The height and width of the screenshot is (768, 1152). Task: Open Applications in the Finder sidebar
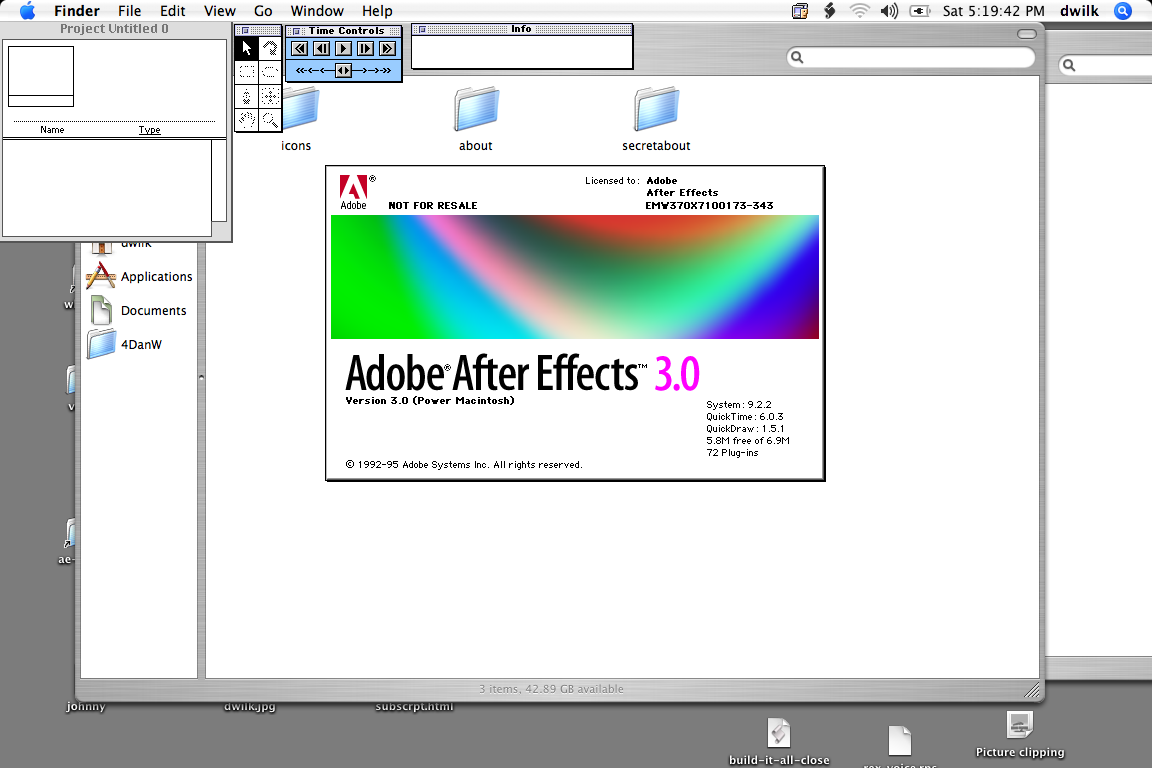[139, 276]
